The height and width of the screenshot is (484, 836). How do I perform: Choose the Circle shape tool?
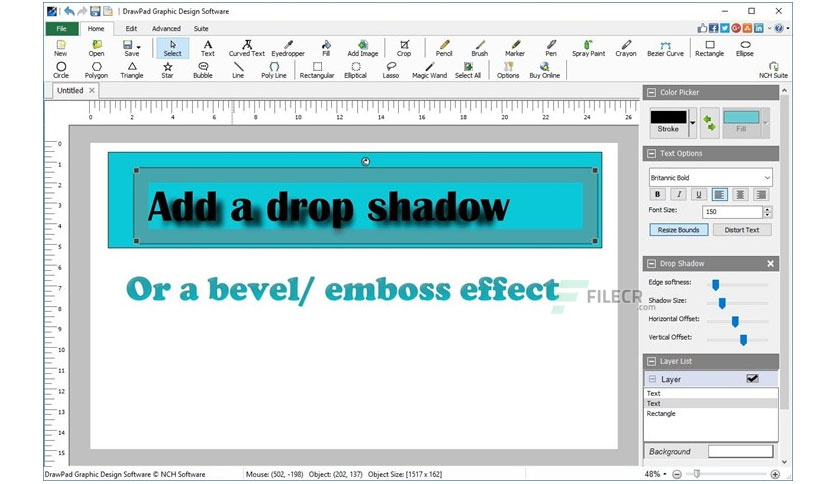[x=61, y=70]
